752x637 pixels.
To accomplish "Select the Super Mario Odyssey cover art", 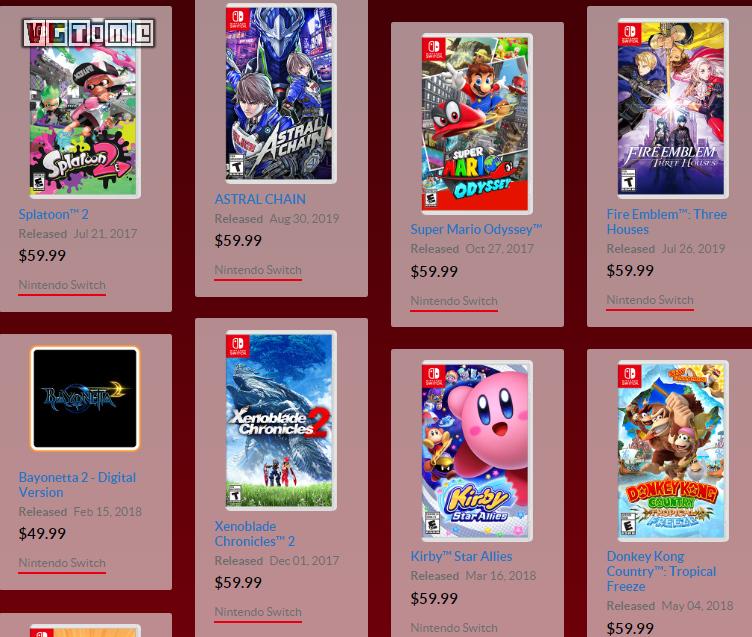I will (477, 123).
